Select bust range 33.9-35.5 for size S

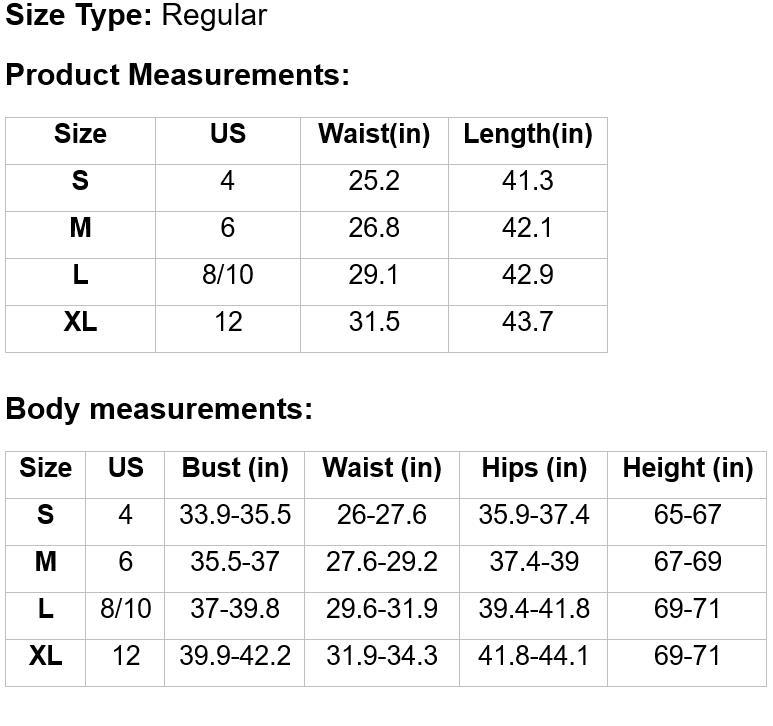coord(235,515)
